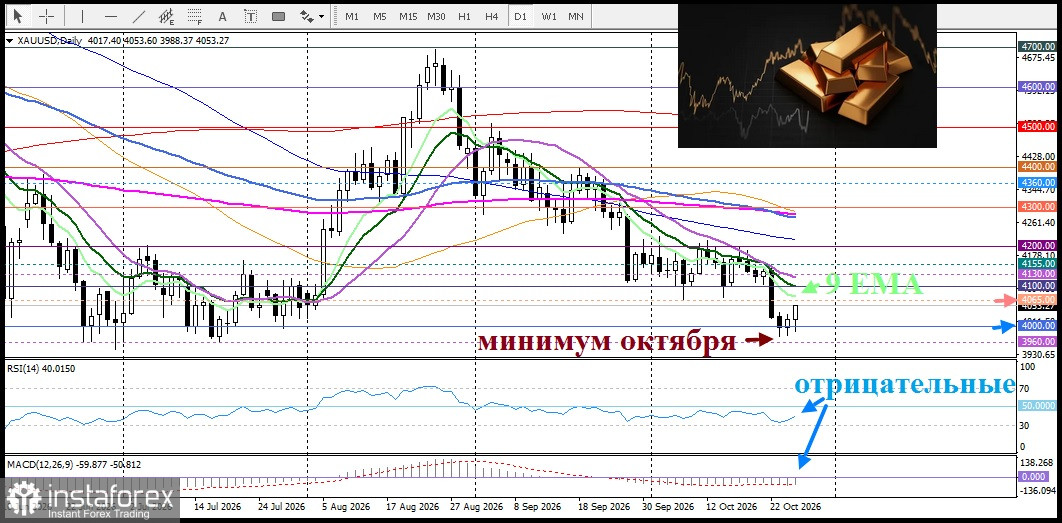Choose the text tool (A)
The height and width of the screenshot is (523, 1062).
(223, 16)
